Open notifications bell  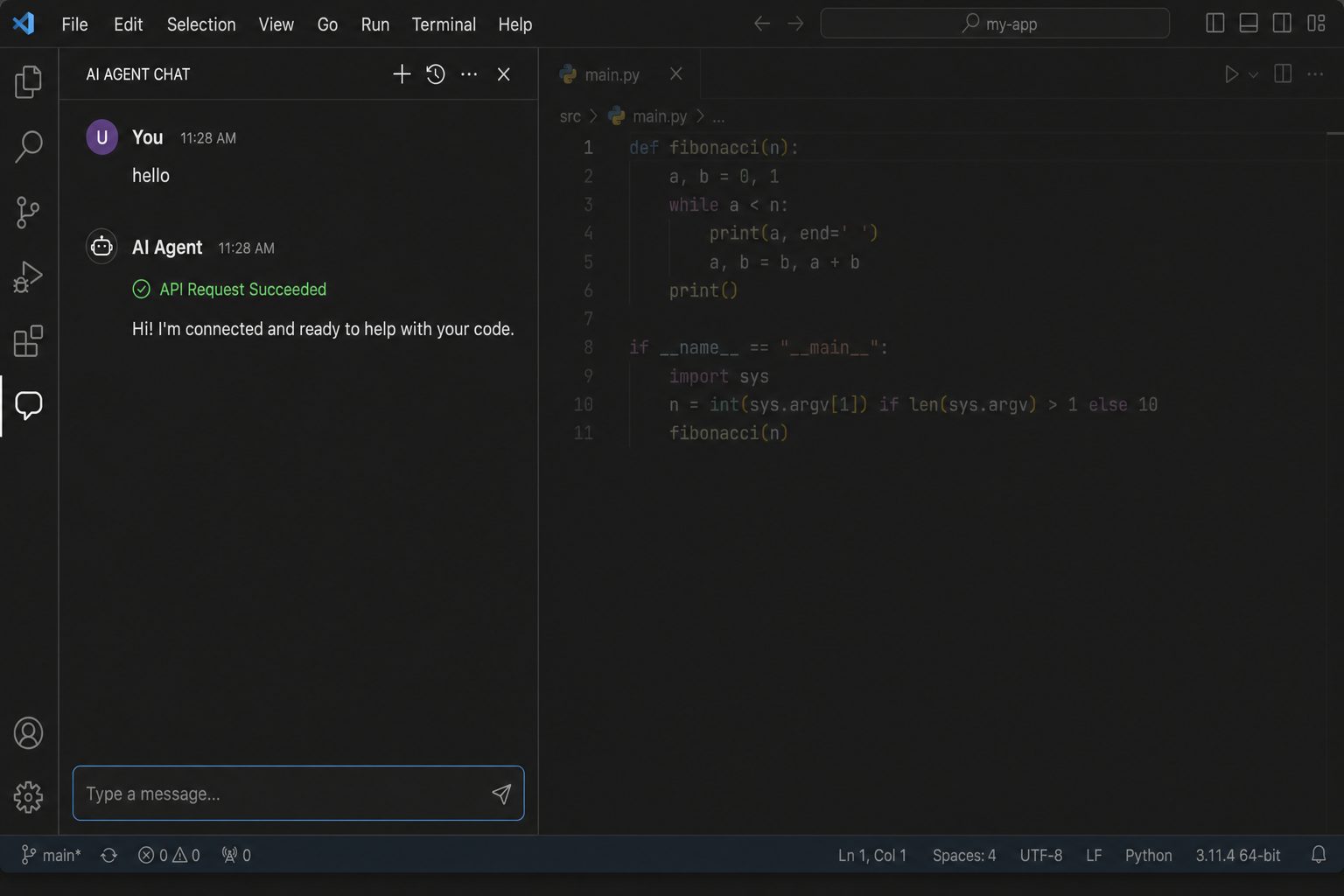coord(1318,855)
